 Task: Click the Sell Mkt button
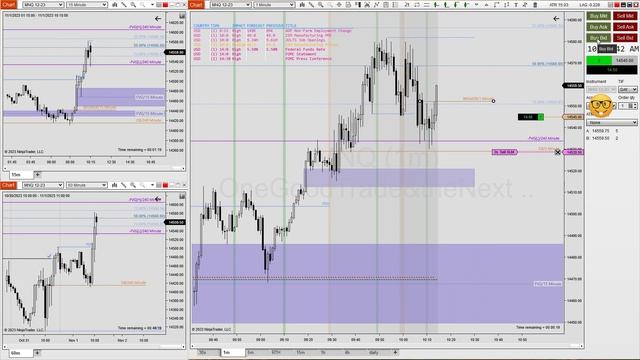(625, 16)
